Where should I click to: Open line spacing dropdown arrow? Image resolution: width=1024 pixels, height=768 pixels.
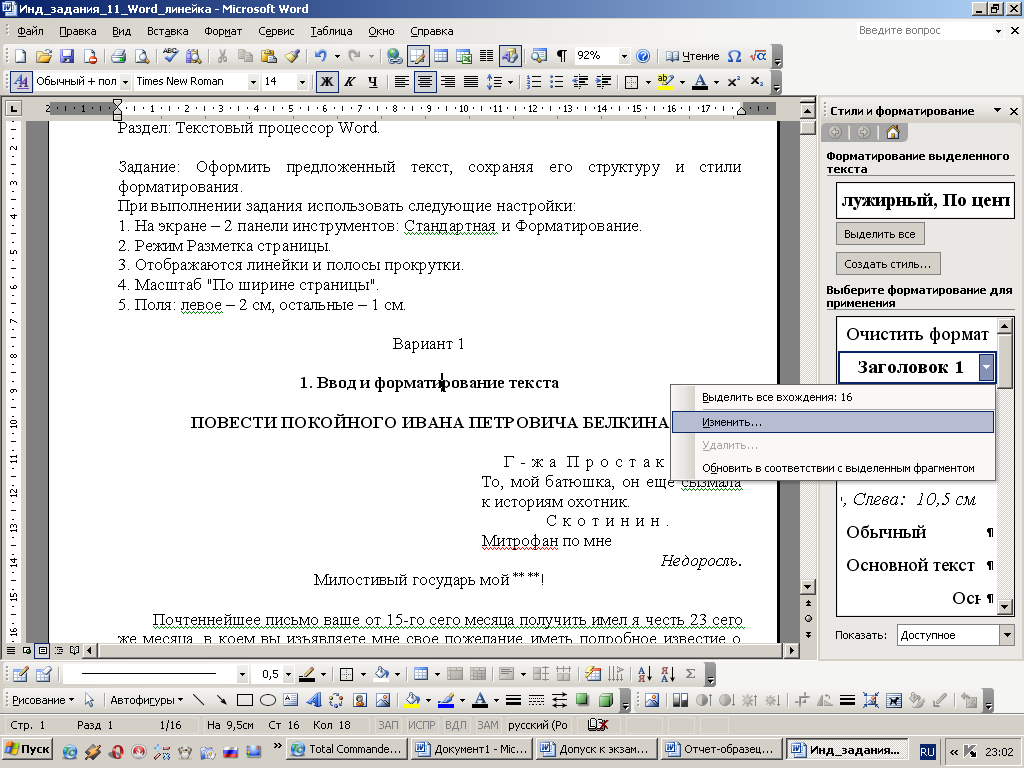pos(510,82)
